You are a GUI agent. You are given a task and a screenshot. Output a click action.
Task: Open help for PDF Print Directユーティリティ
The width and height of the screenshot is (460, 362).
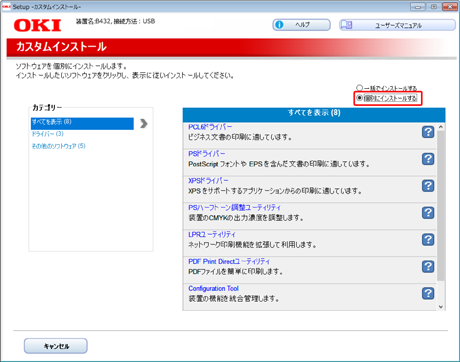[428, 267]
